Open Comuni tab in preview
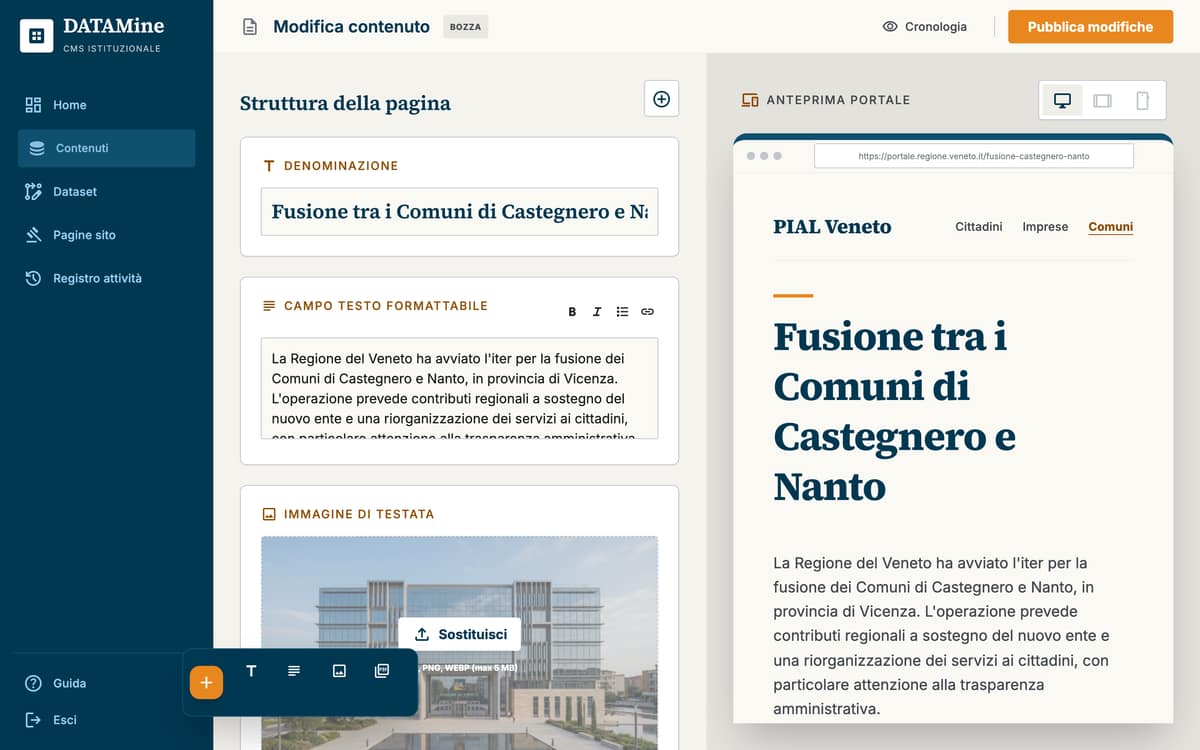This screenshot has height=750, width=1200. pyautogui.click(x=1110, y=227)
